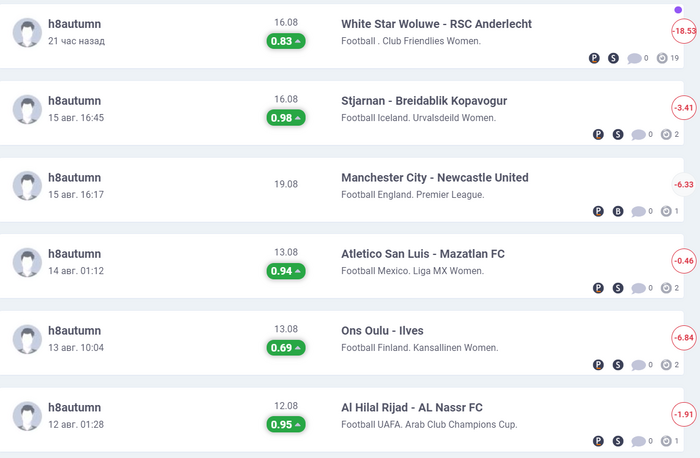
Task: Click the -6.84 result circle
Action: (685, 338)
